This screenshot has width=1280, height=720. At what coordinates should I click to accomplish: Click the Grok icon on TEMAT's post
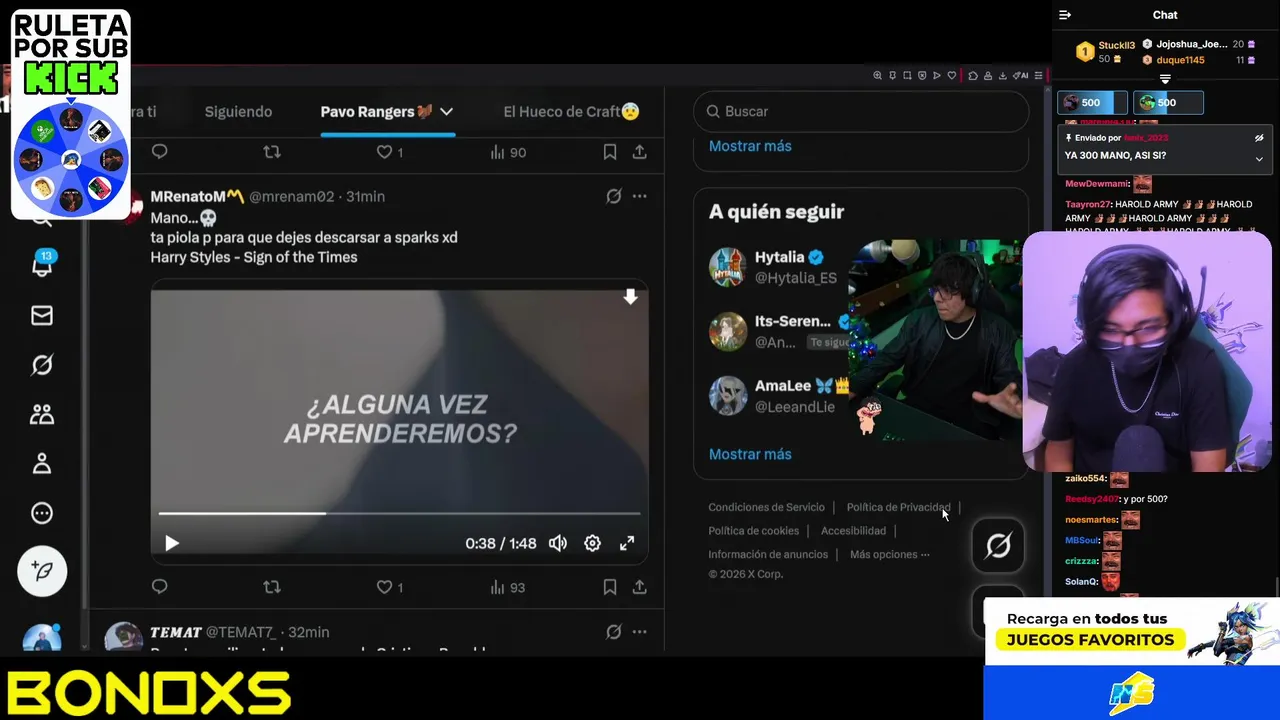pos(614,632)
